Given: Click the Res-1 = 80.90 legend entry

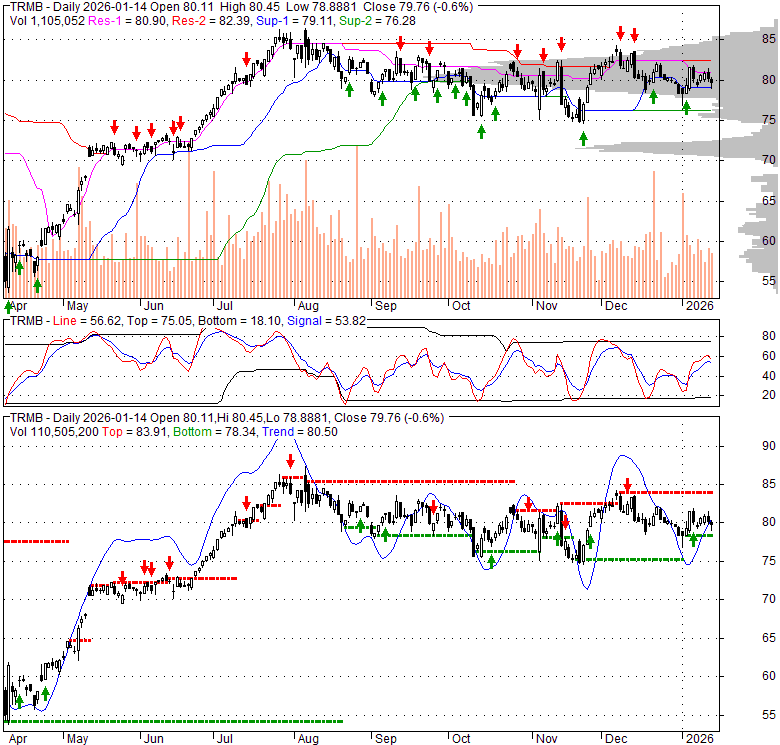Looking at the screenshot, I should (128, 21).
